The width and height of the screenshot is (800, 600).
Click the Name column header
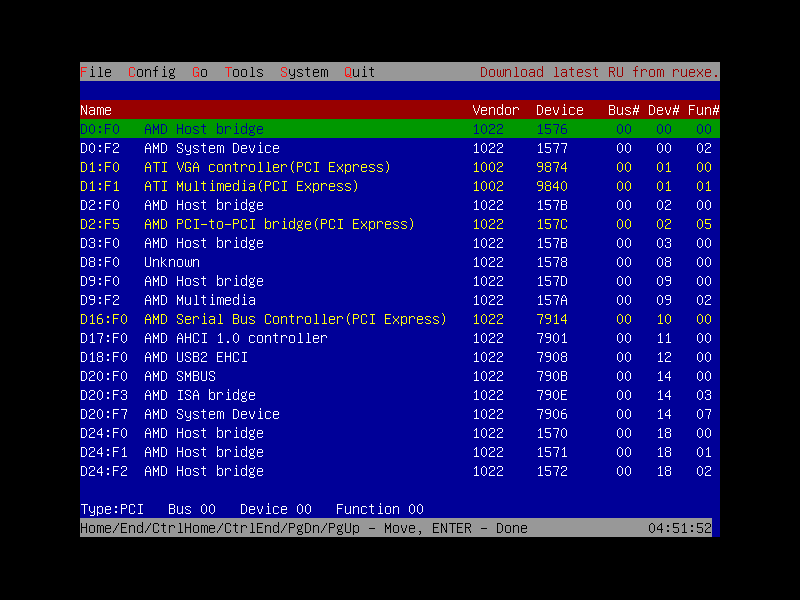(x=96, y=110)
